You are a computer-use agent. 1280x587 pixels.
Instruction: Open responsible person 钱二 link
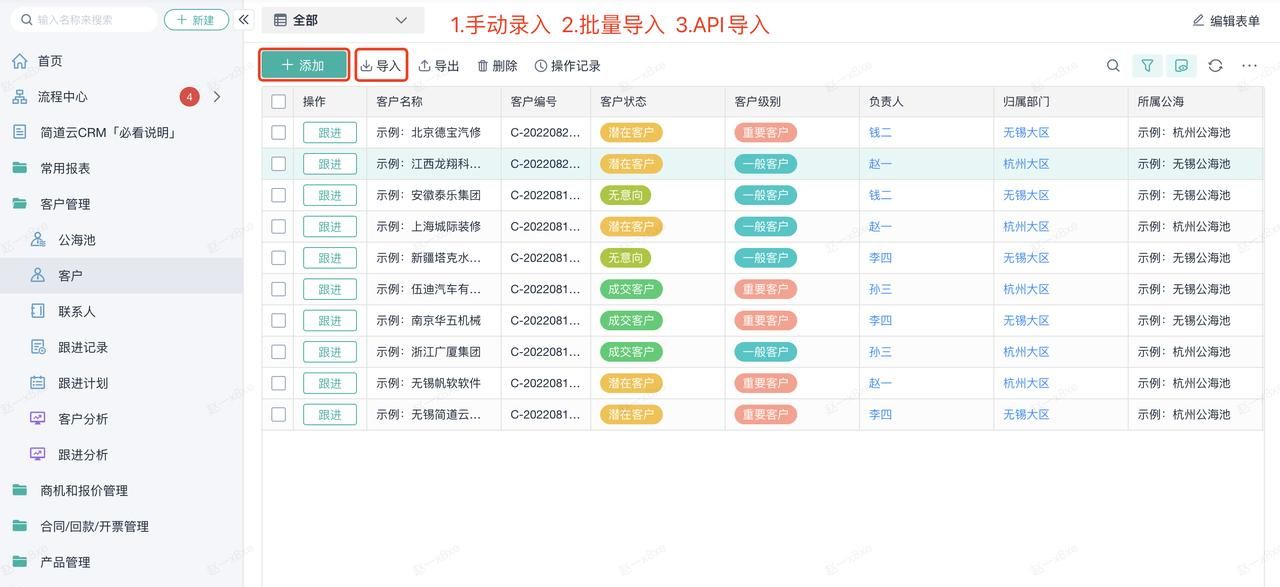point(879,132)
